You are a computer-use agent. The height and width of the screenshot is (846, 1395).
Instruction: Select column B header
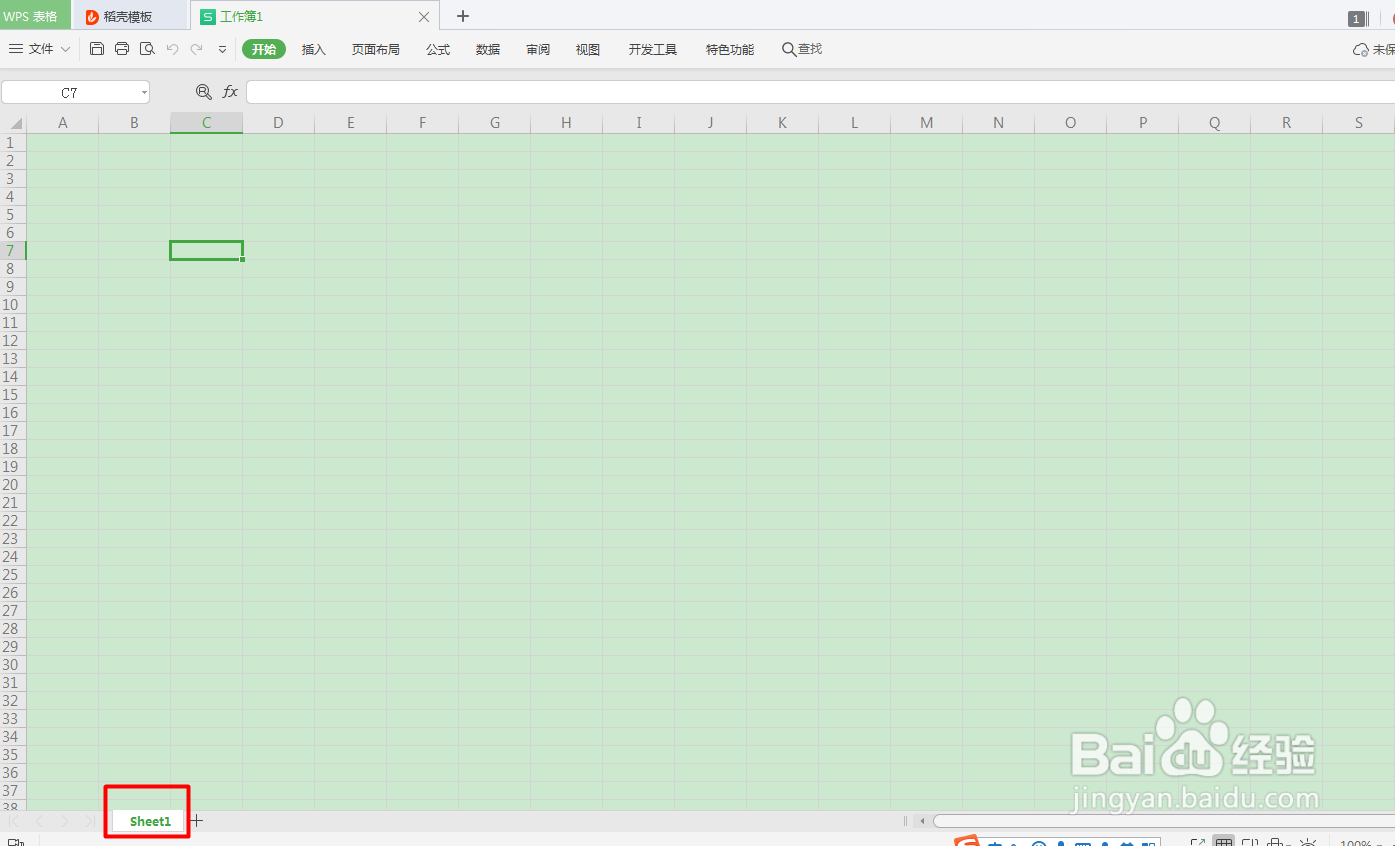(134, 123)
